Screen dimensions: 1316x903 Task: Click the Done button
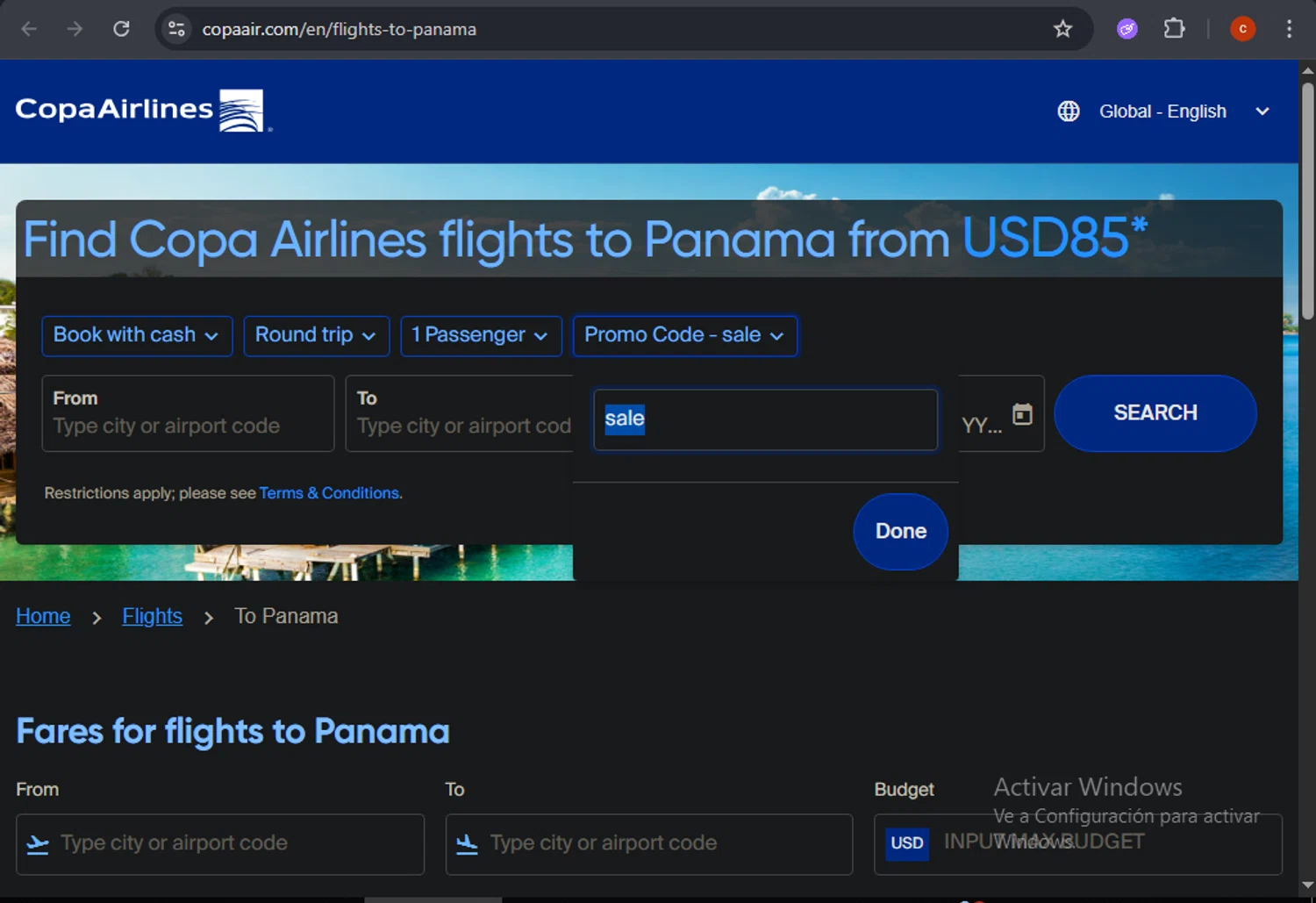coord(901,532)
